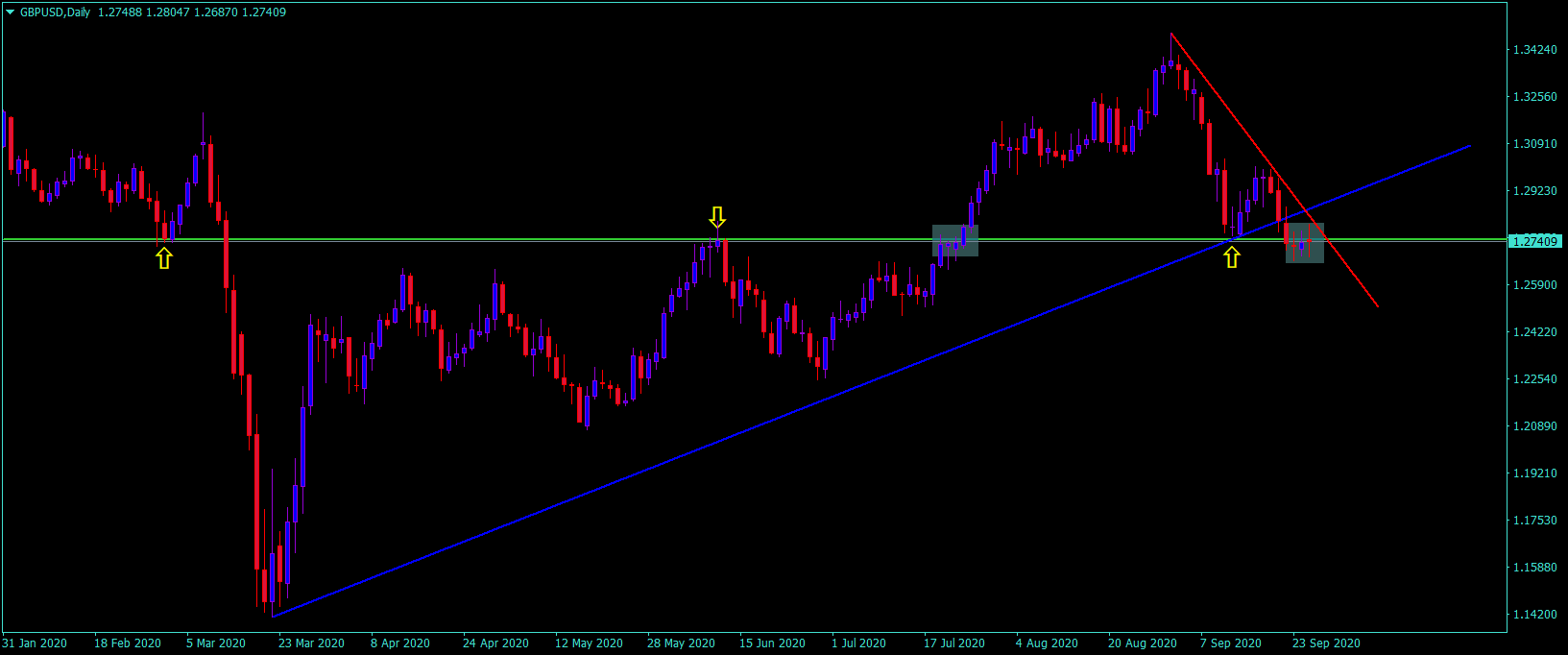Click the 17 Jul 2020 date label

(x=954, y=643)
